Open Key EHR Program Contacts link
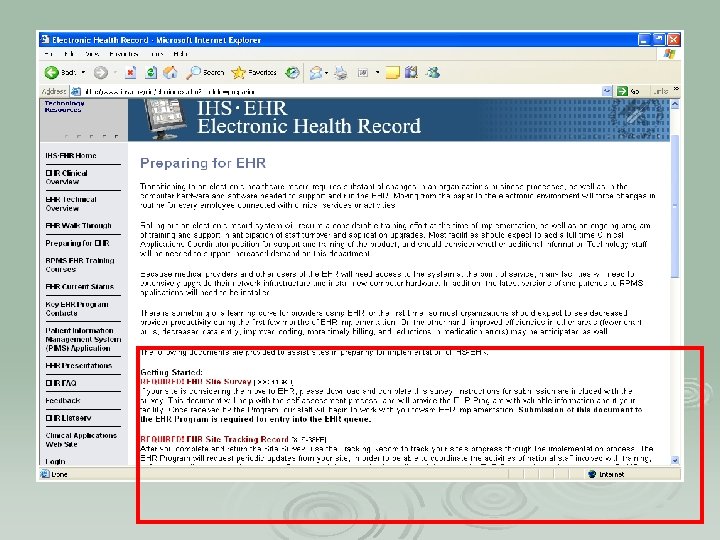This screenshot has height=540, width=720. (77, 309)
